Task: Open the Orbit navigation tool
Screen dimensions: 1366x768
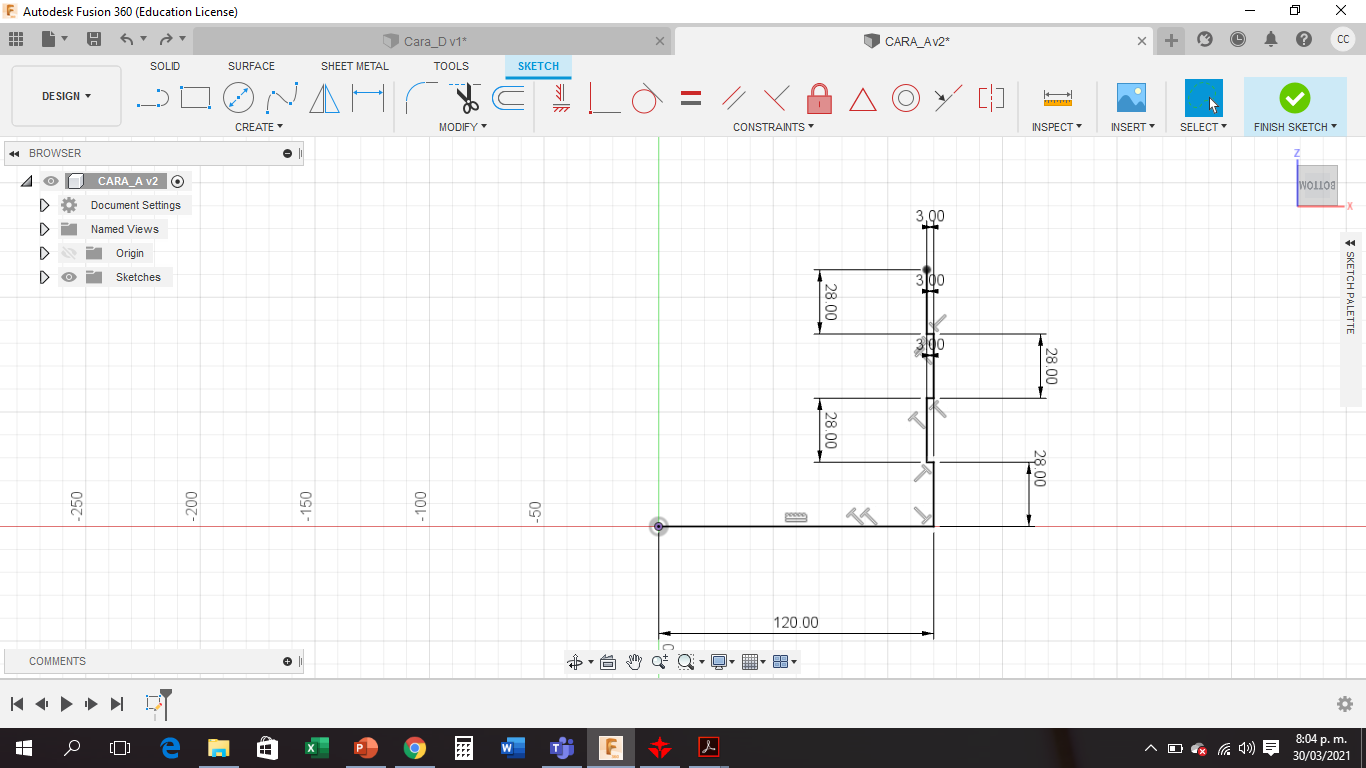Action: point(575,662)
